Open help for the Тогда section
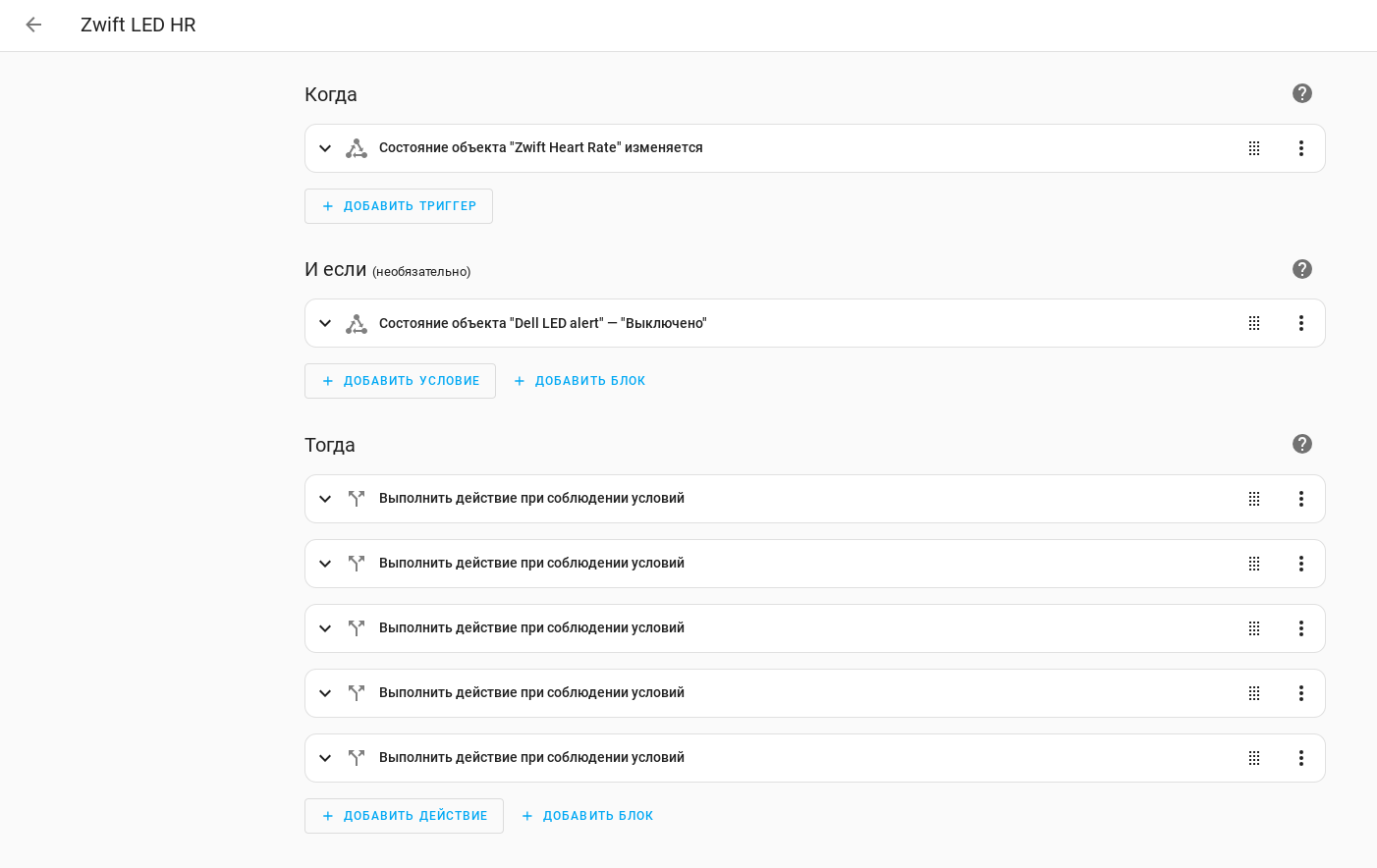This screenshot has width=1377, height=868. click(x=1302, y=444)
